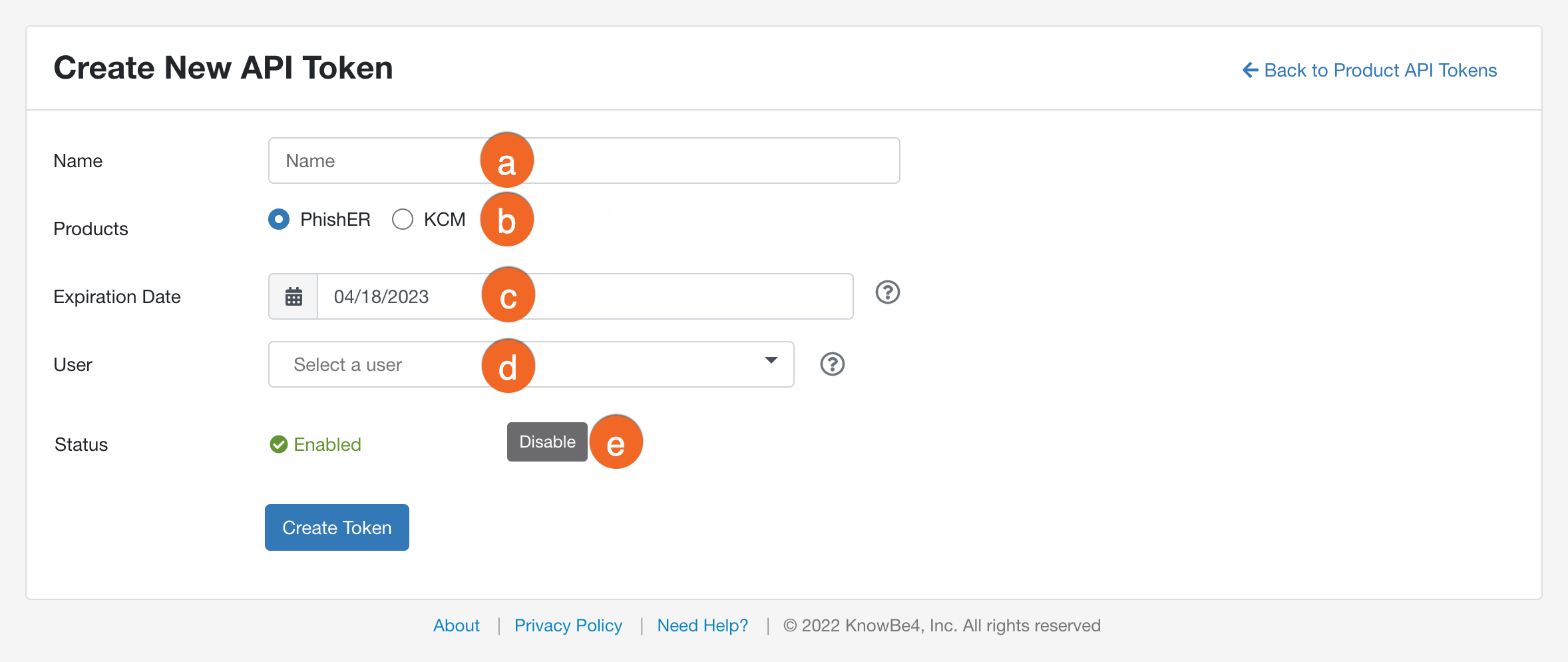The height and width of the screenshot is (662, 1568).
Task: Select the KCM product radio button
Action: point(402,219)
